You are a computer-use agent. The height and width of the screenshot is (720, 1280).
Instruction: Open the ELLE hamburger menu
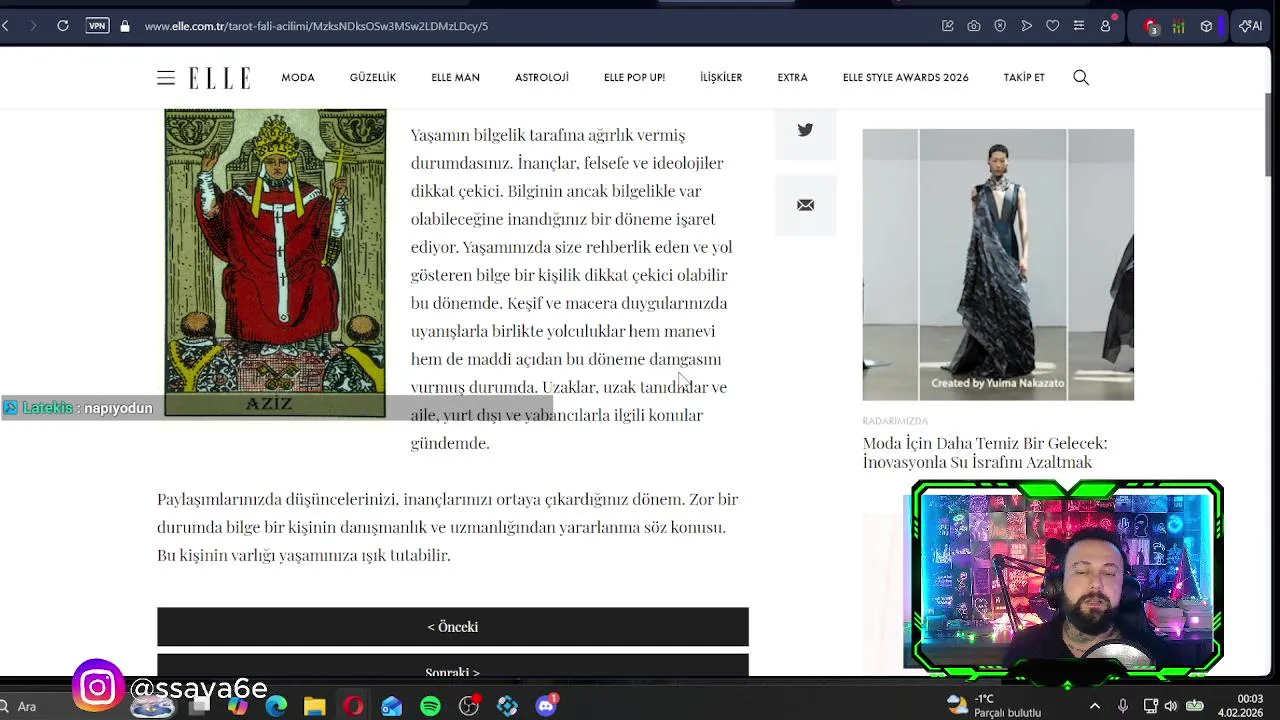(x=166, y=77)
